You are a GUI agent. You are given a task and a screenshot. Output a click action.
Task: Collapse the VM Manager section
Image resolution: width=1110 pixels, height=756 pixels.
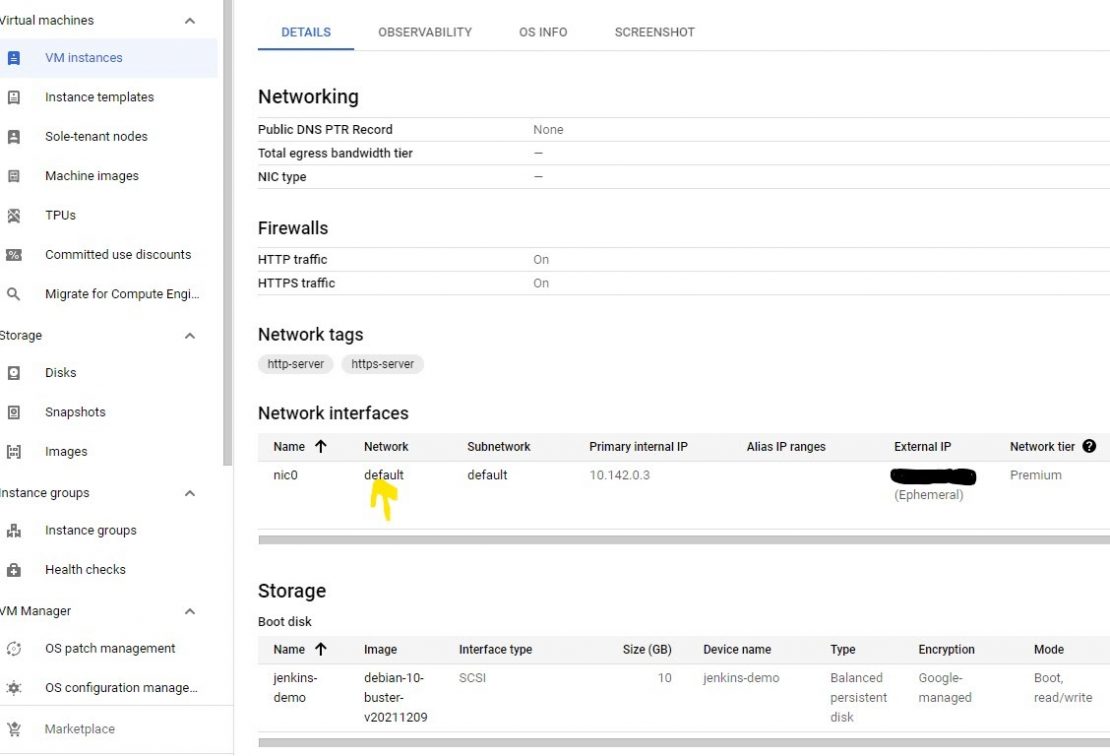coord(189,611)
